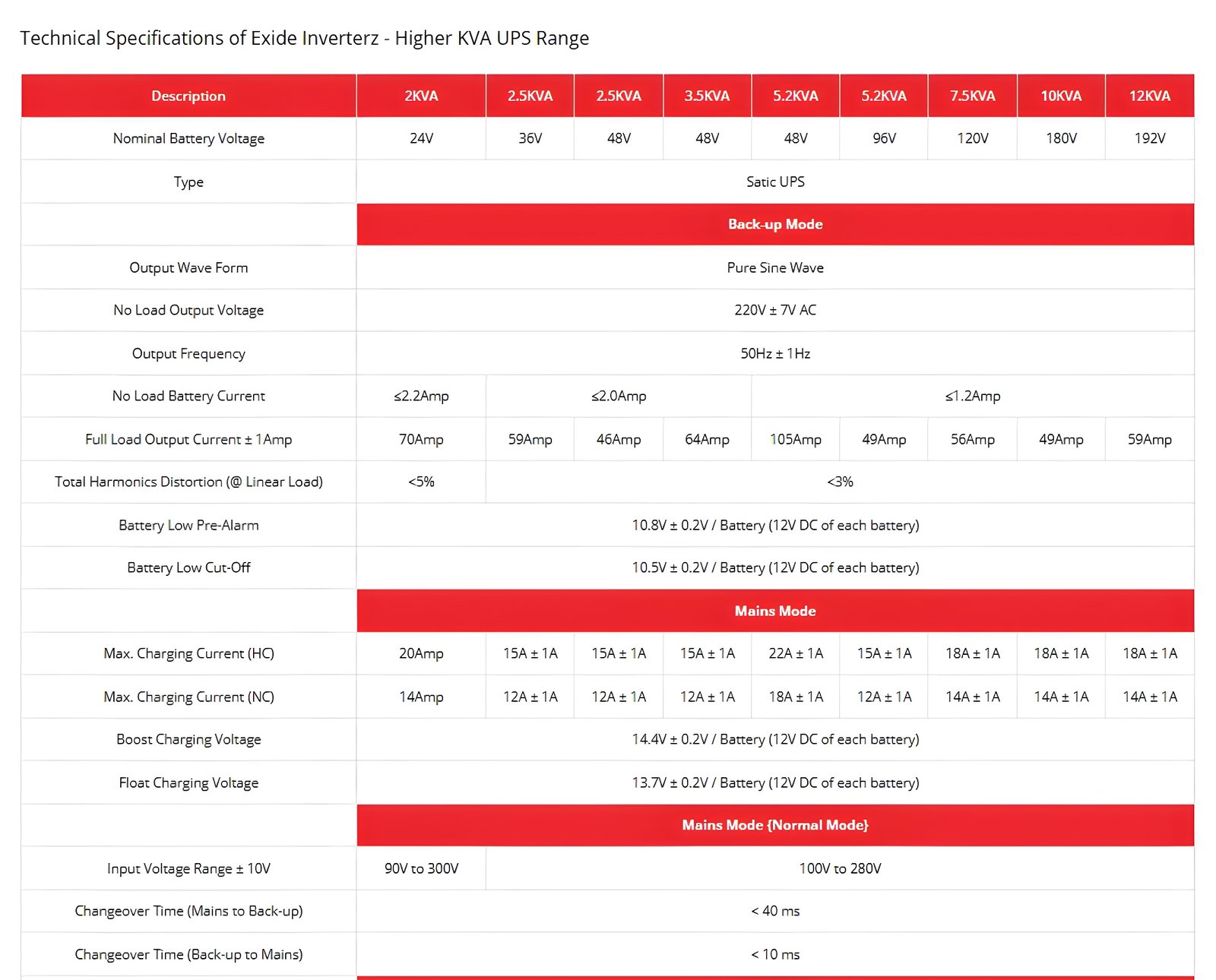Select the 10KVA column header
This screenshot has width=1216, height=980.
coord(1061,96)
